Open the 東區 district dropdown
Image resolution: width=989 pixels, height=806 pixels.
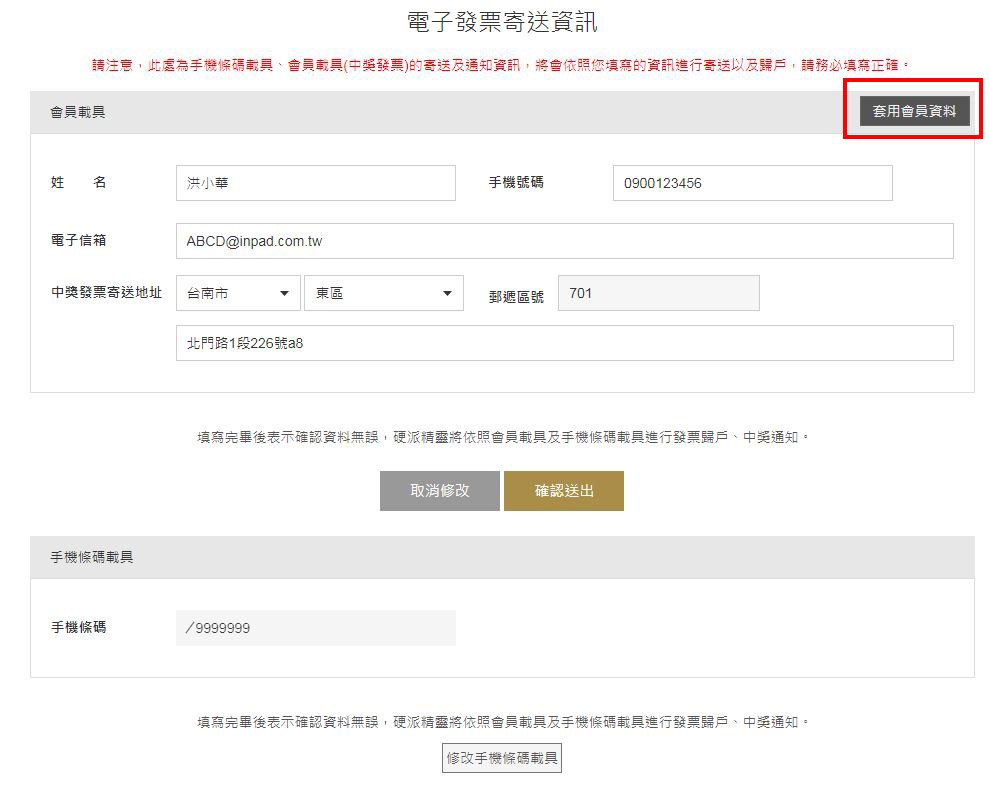pos(383,293)
